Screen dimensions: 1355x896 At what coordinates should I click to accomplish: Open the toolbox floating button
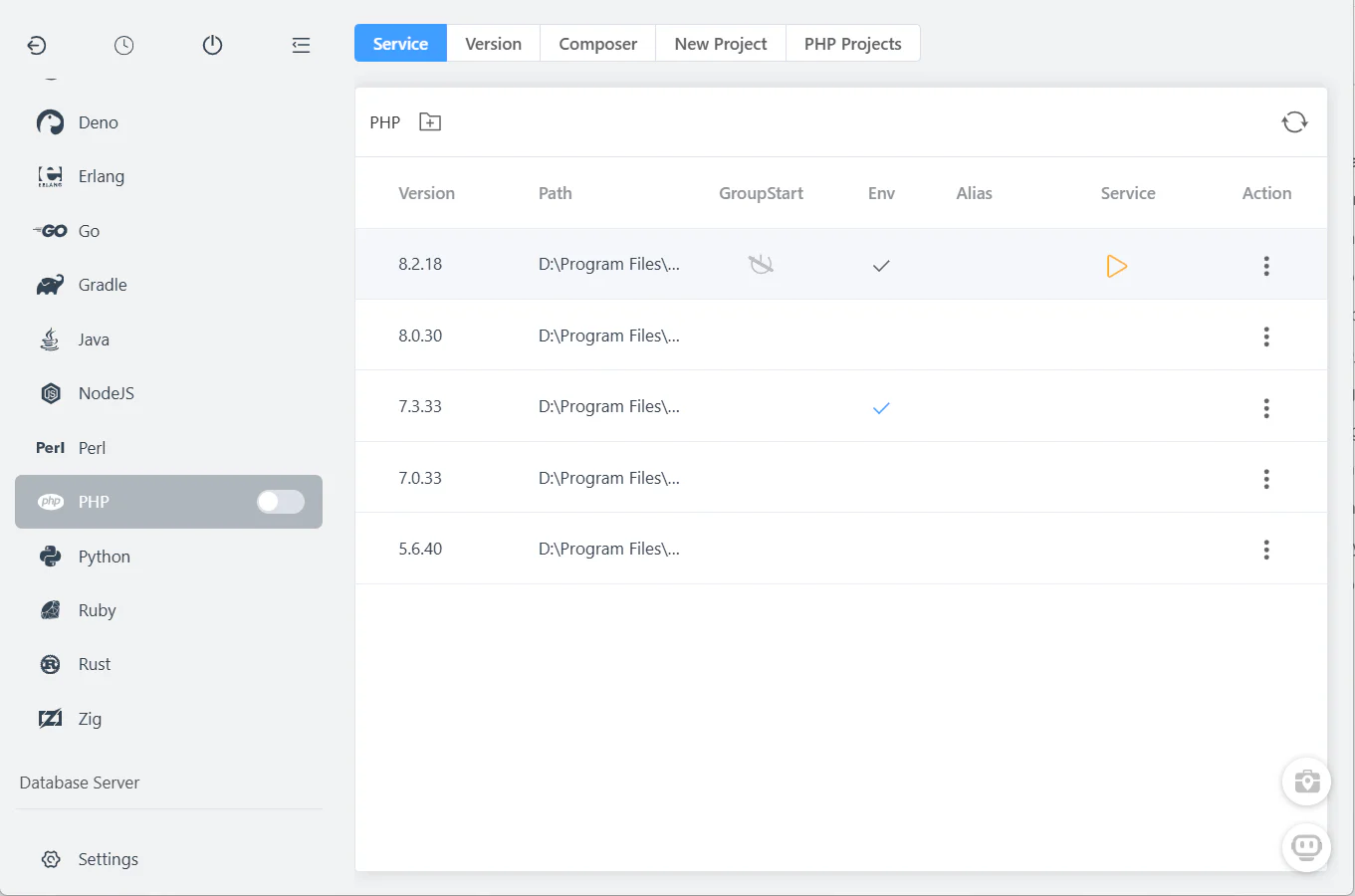point(1306,783)
